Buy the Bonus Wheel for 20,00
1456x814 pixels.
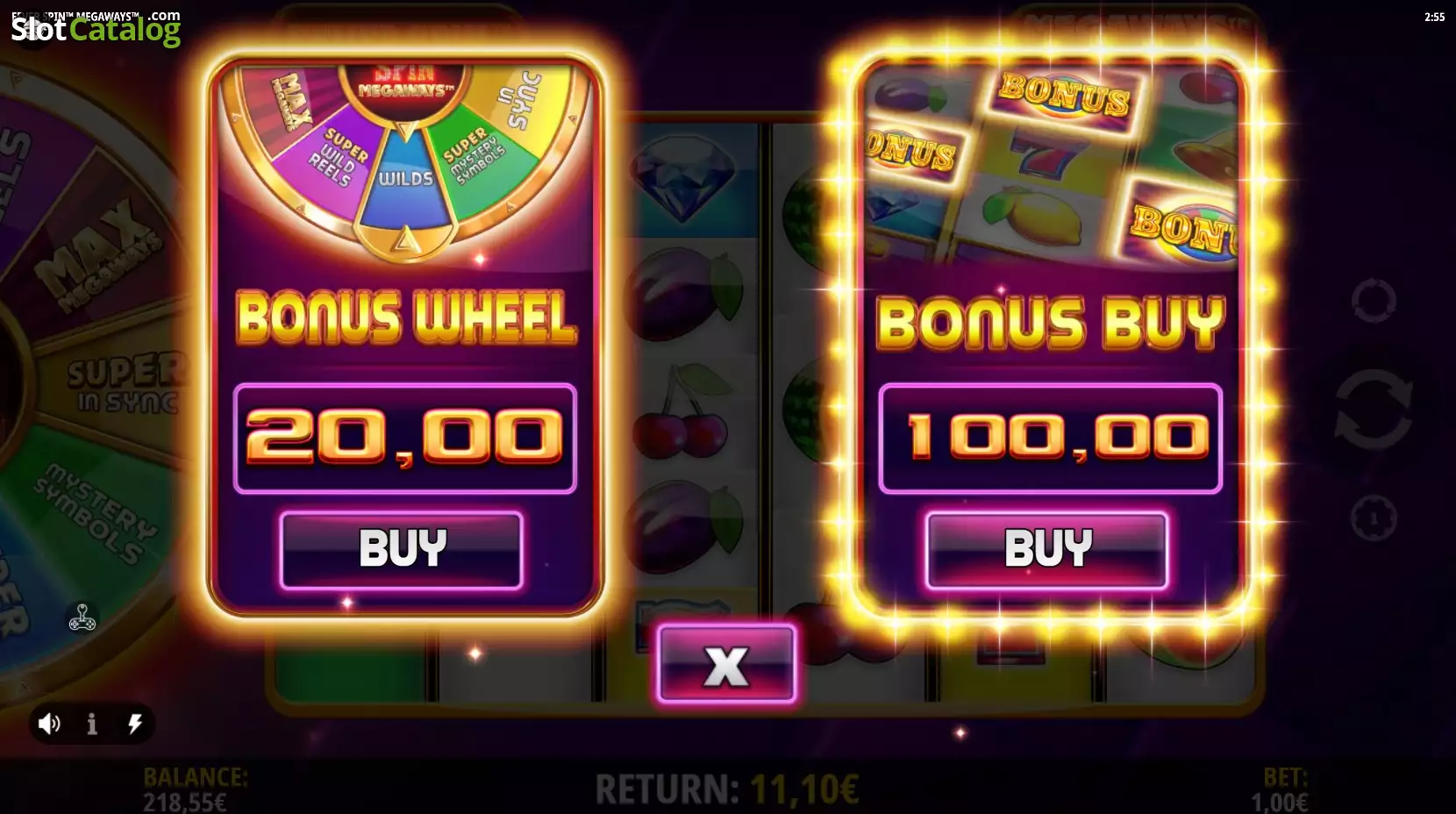(402, 550)
